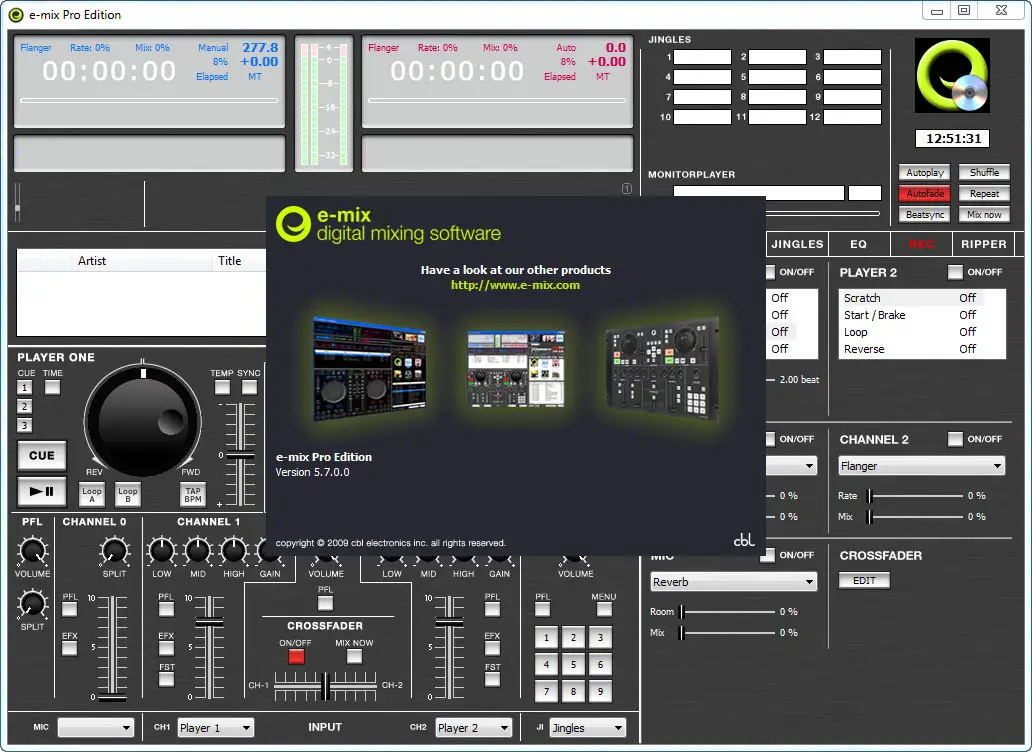The height and width of the screenshot is (752, 1032).
Task: Open the http://www.e-mix.com link
Action: 515,286
